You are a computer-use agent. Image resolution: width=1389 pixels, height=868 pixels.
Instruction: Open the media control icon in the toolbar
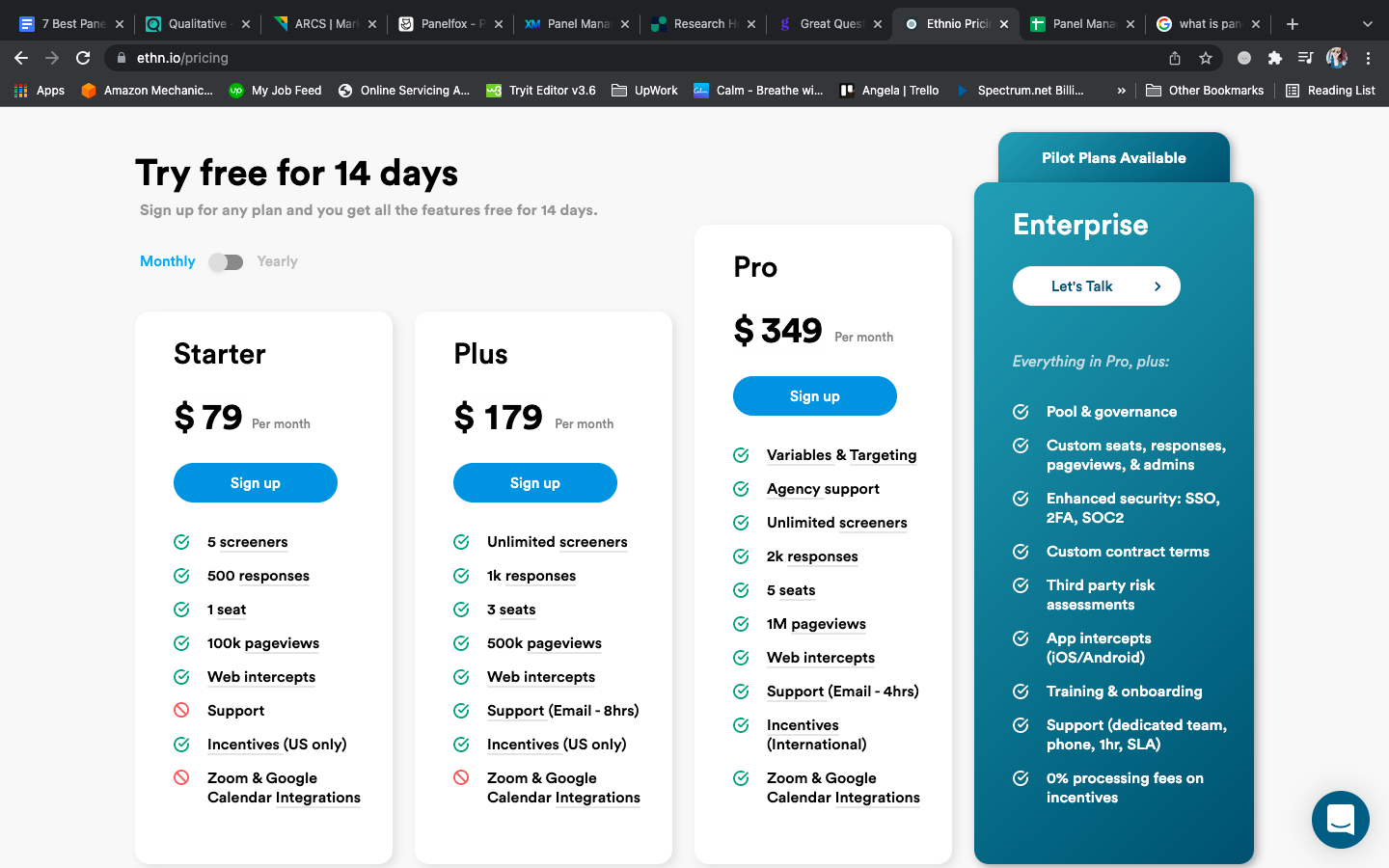click(1305, 58)
